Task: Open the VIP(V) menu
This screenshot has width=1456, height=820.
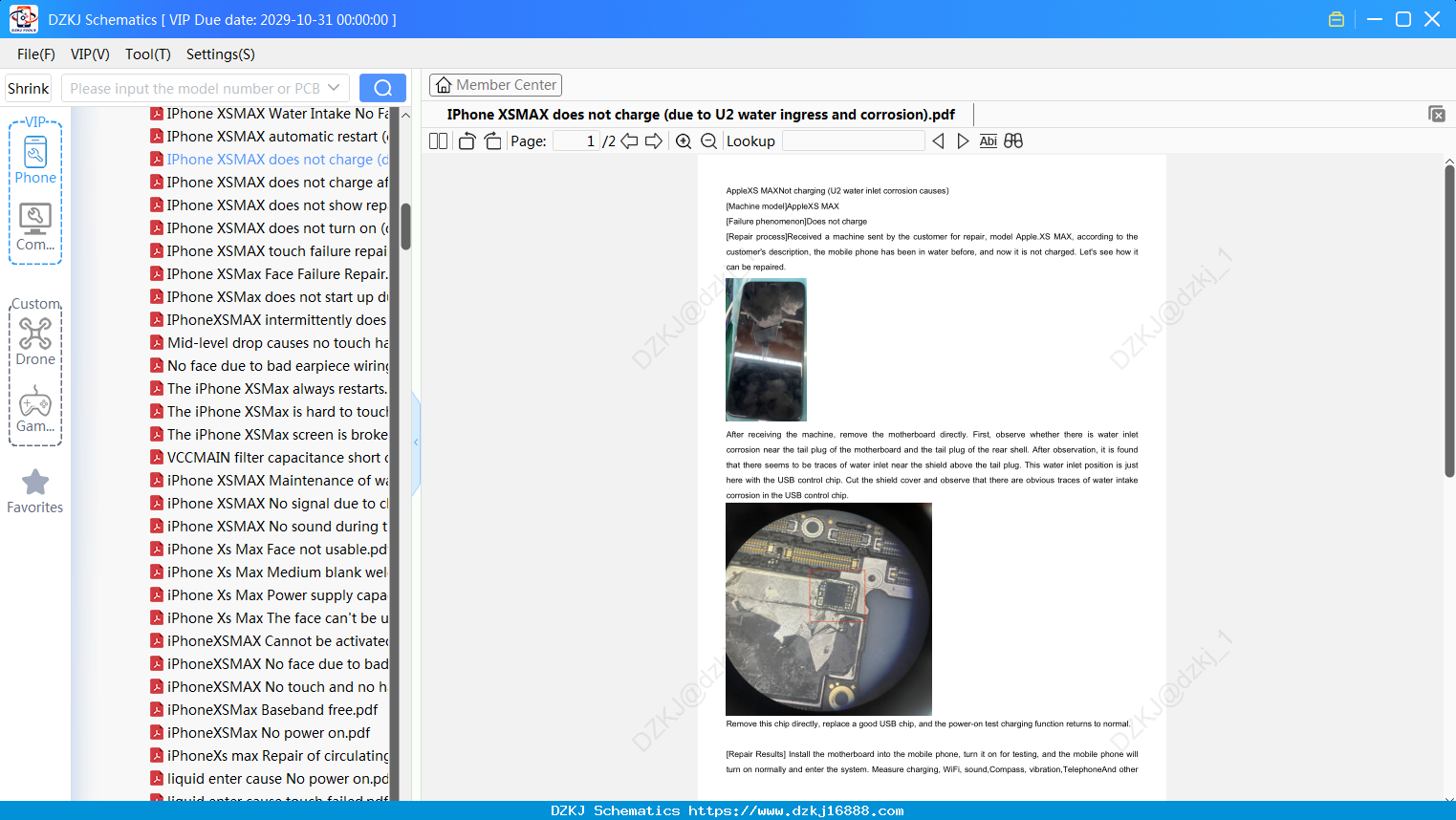Action: click(x=90, y=54)
